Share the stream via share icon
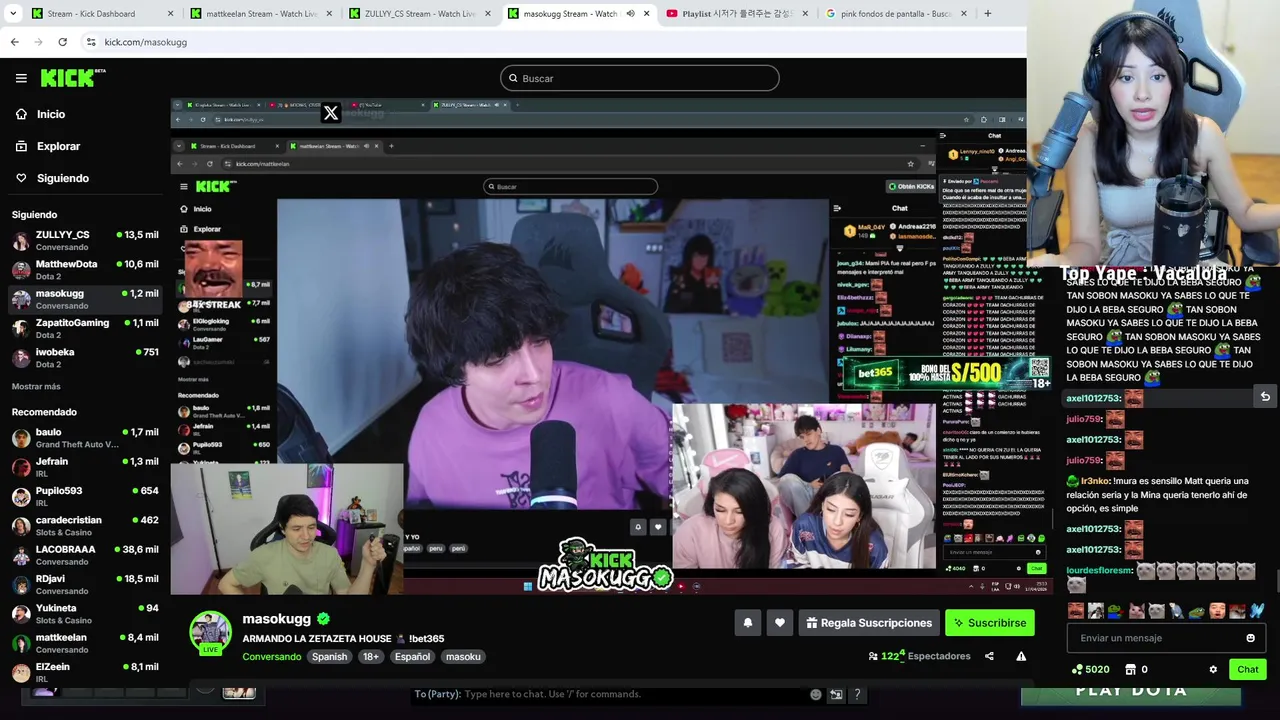 pos(989,656)
